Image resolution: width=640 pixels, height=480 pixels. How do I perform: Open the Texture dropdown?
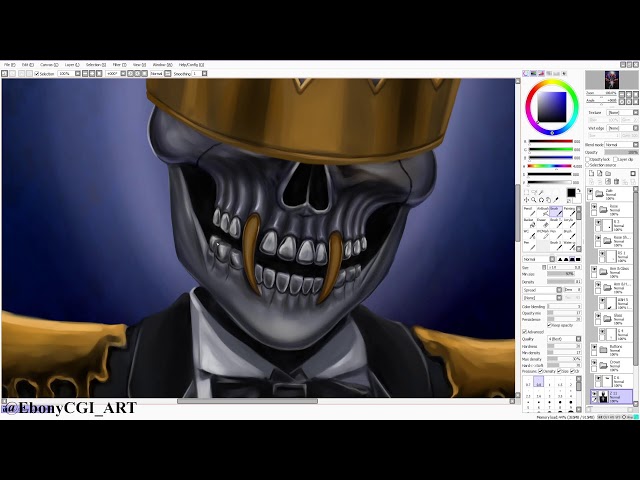(x=622, y=112)
